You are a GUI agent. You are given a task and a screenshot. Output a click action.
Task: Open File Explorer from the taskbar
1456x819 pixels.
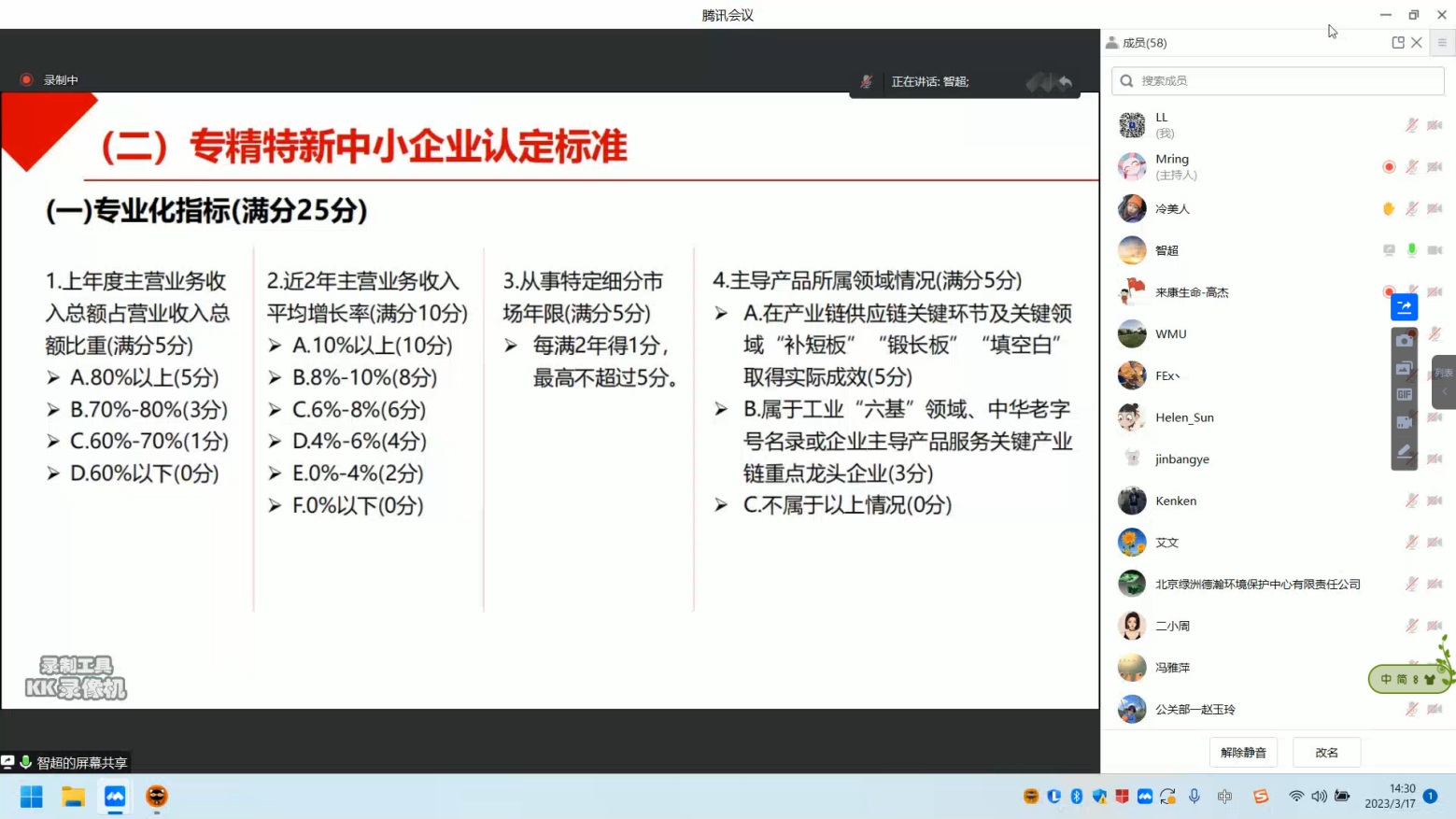click(x=73, y=797)
